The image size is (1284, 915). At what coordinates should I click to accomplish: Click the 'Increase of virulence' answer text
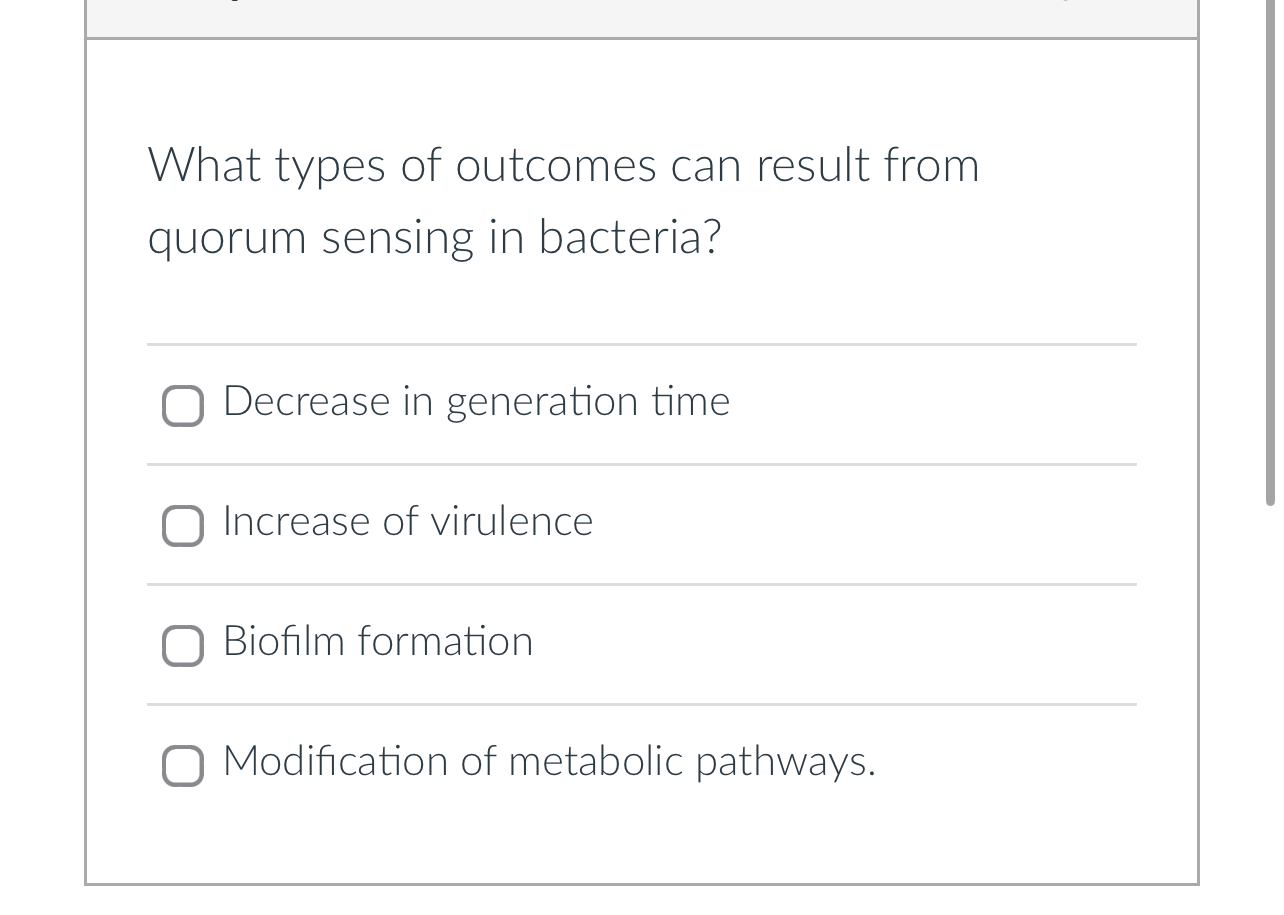click(x=408, y=521)
